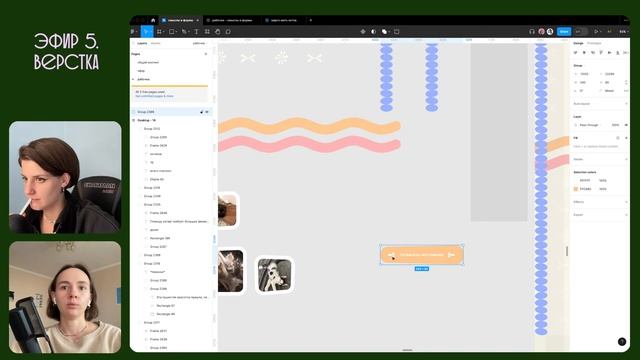The width and height of the screenshot is (640, 360).
Task: Click the width input field
Action: [x=584, y=82]
